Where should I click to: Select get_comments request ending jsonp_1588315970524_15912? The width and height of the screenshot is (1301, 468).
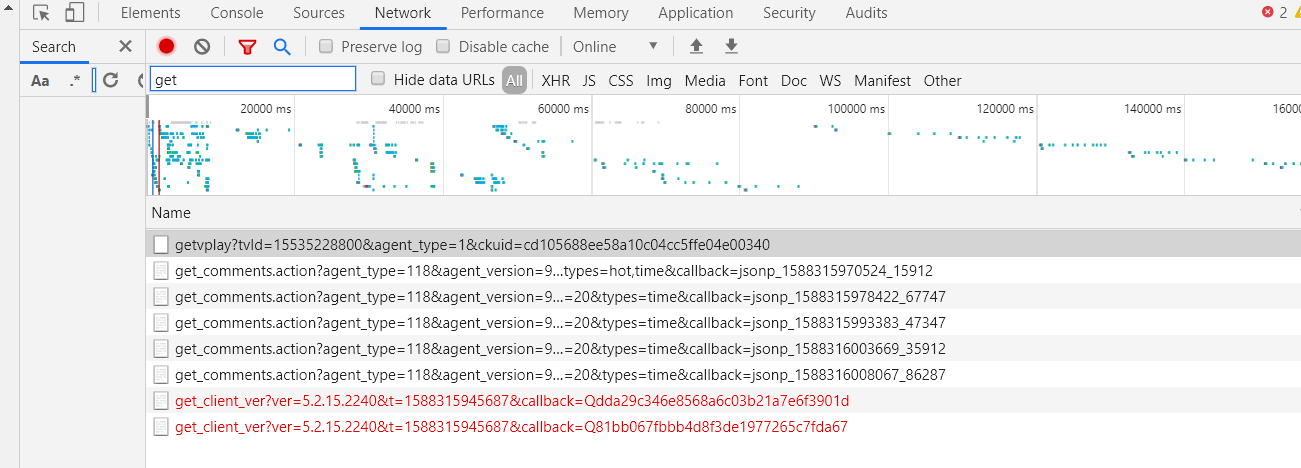(723, 270)
